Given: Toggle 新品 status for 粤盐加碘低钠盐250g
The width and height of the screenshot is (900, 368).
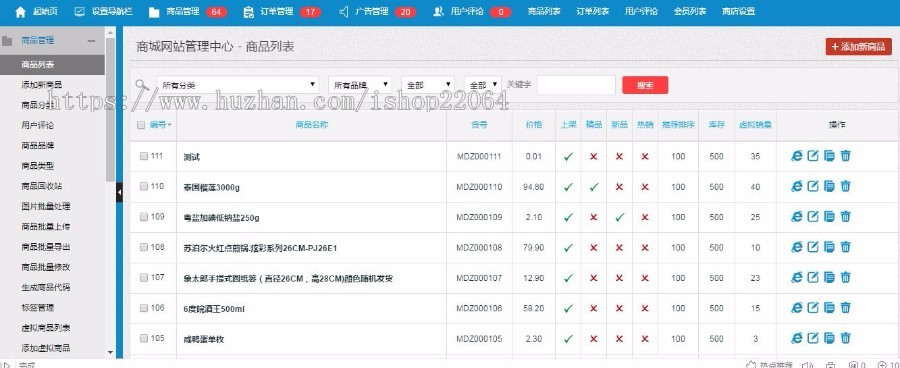Looking at the screenshot, I should (619, 217).
